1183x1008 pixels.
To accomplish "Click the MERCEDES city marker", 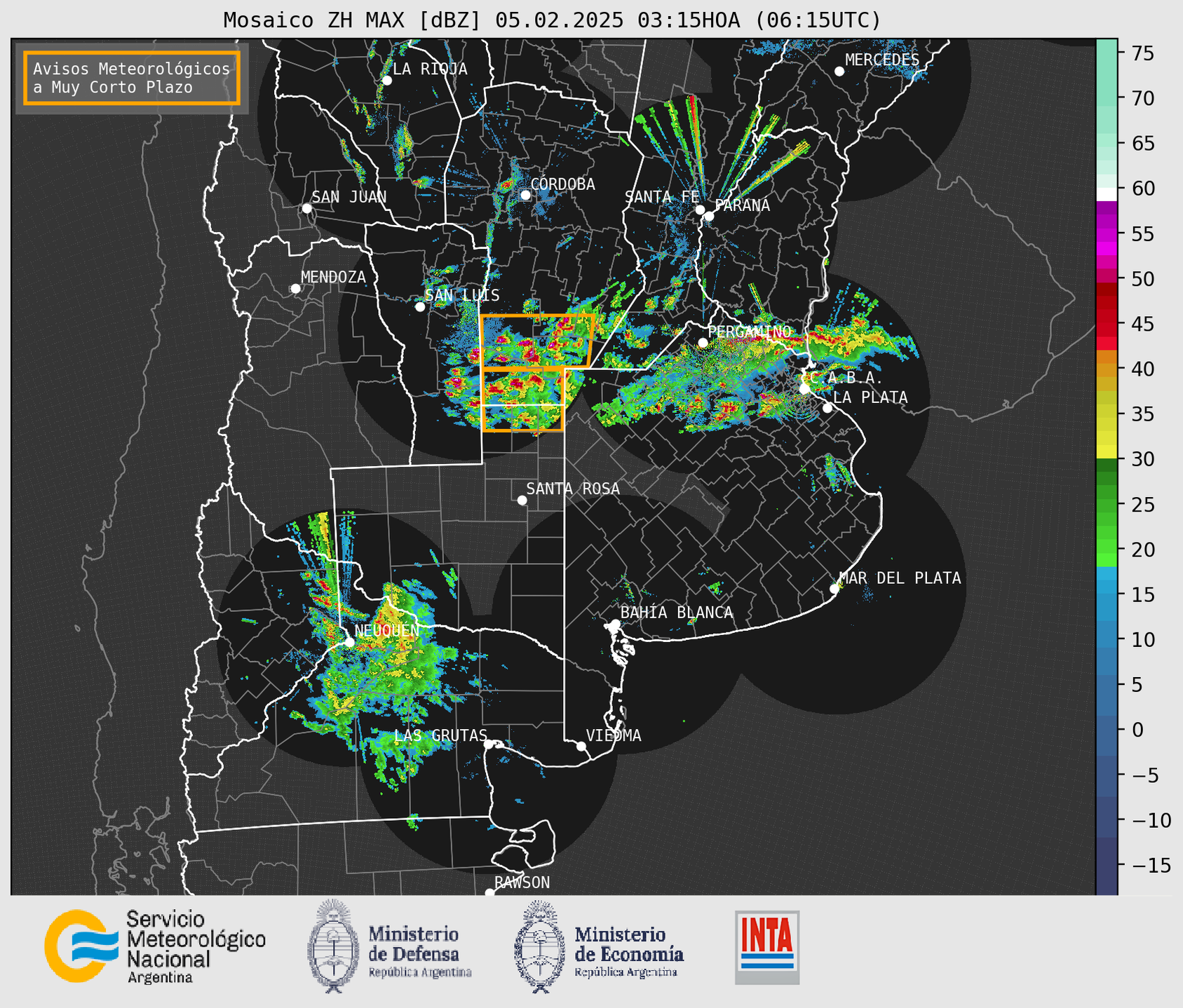I will 839,71.
